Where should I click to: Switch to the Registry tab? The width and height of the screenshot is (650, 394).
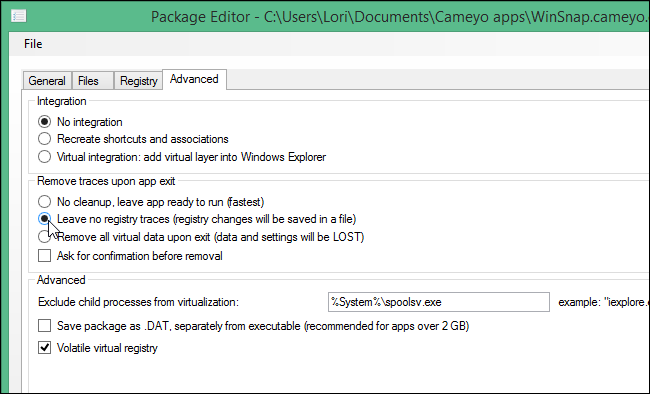point(138,80)
